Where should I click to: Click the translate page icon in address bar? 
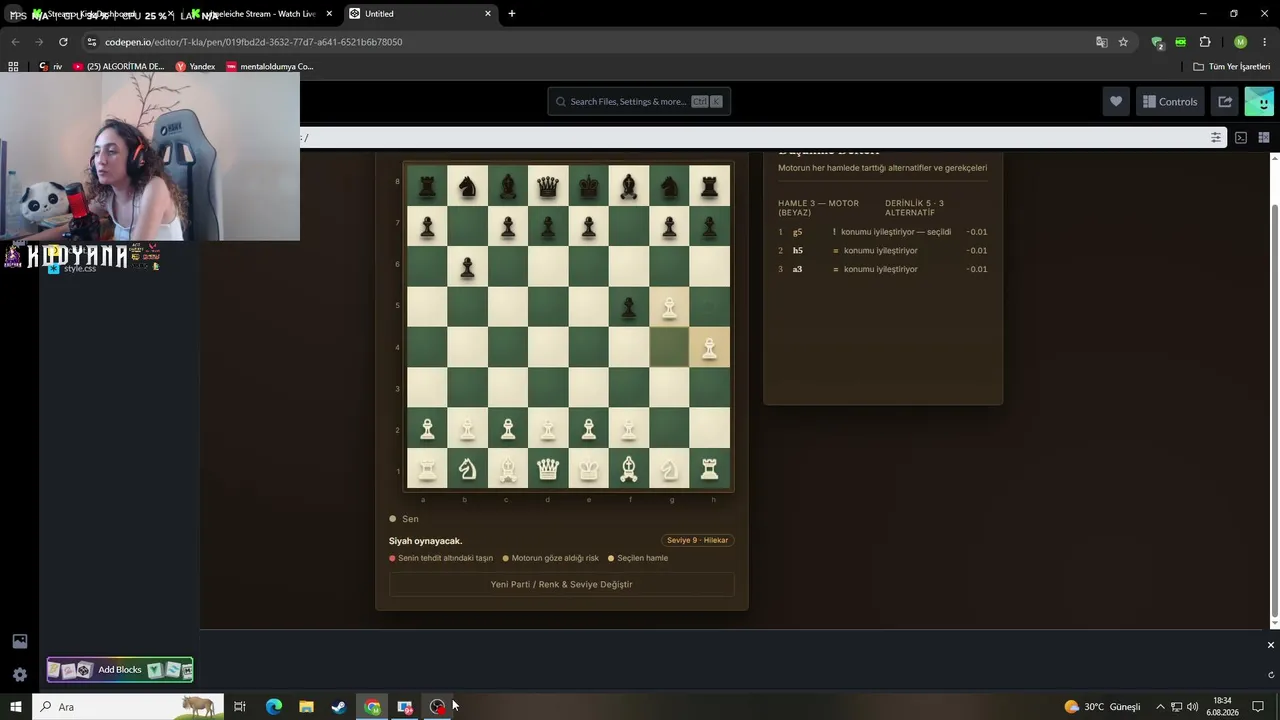(x=1101, y=42)
